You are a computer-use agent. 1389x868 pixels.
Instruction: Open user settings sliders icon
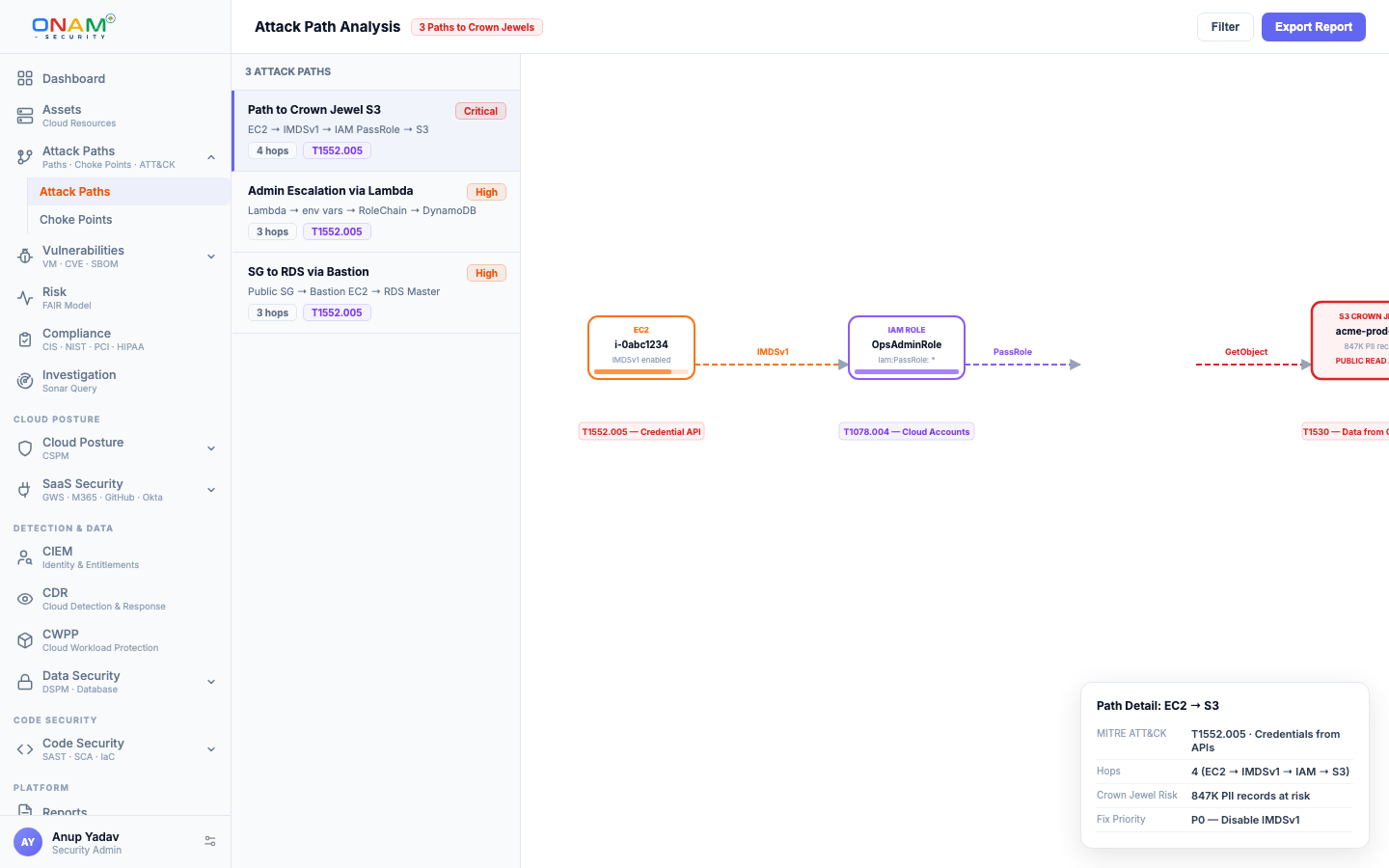point(210,842)
